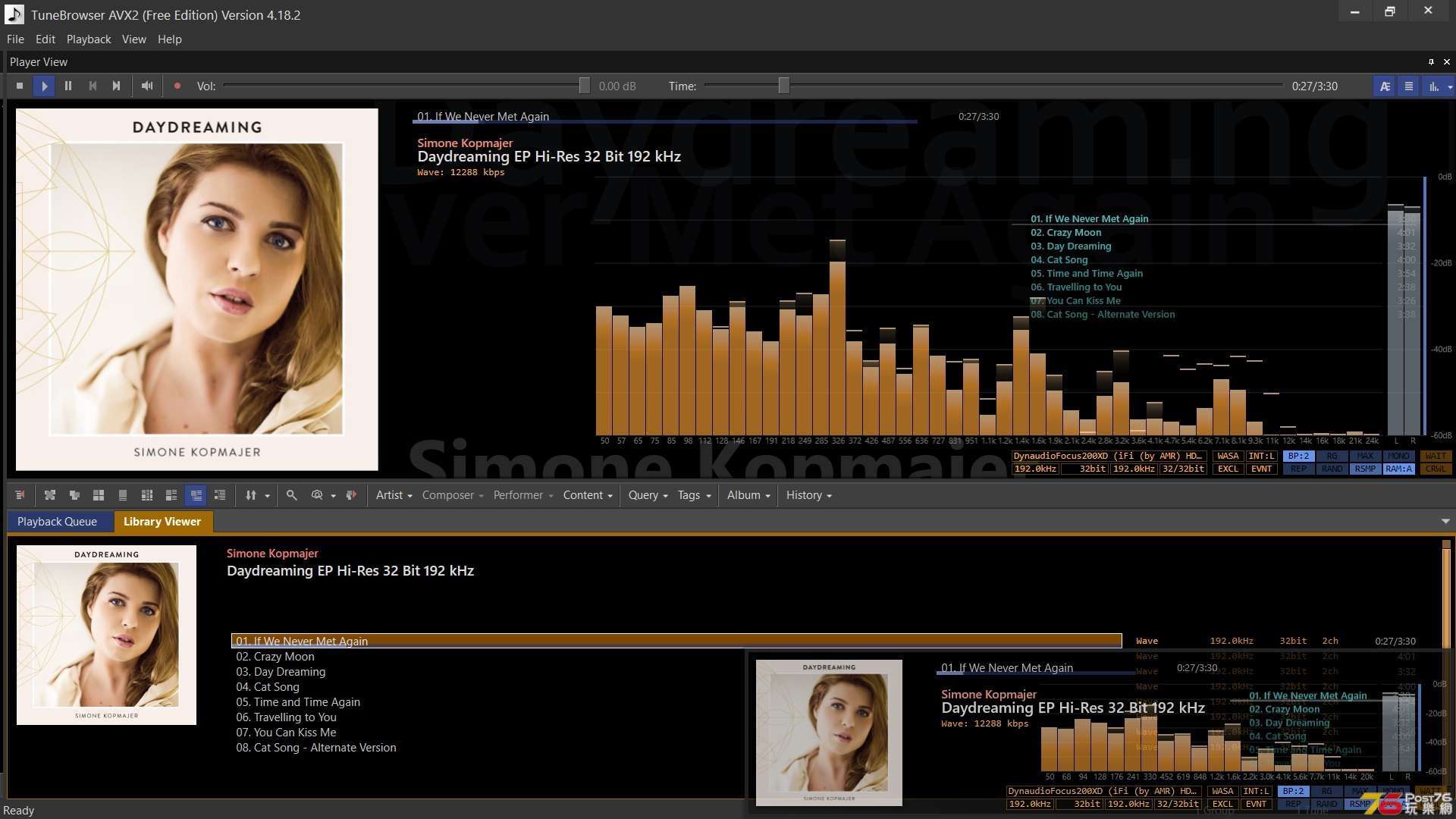Click the Time seek slider handle
The width and height of the screenshot is (1456, 819).
pos(784,86)
